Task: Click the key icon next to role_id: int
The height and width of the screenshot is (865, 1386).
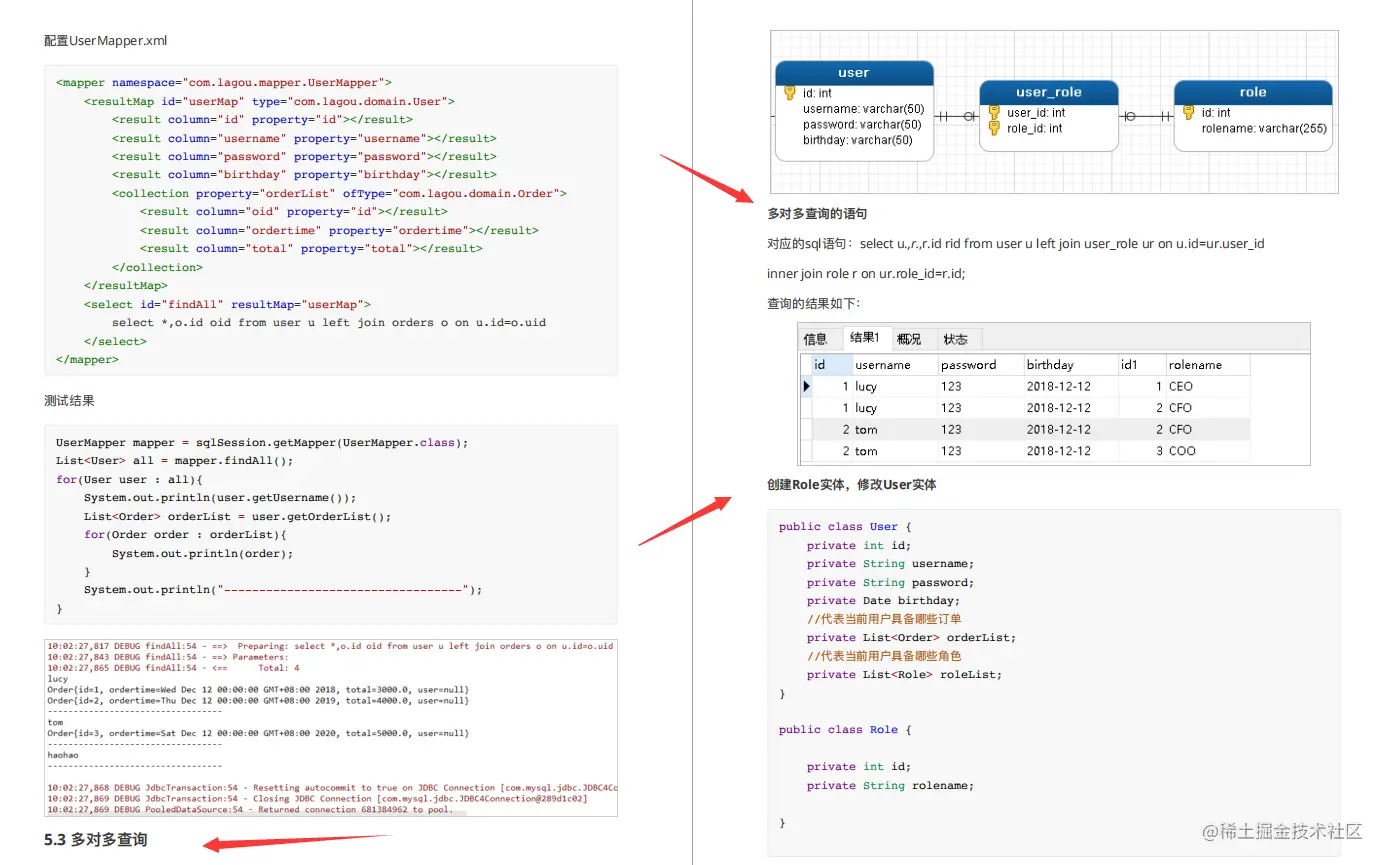Action: 994,128
